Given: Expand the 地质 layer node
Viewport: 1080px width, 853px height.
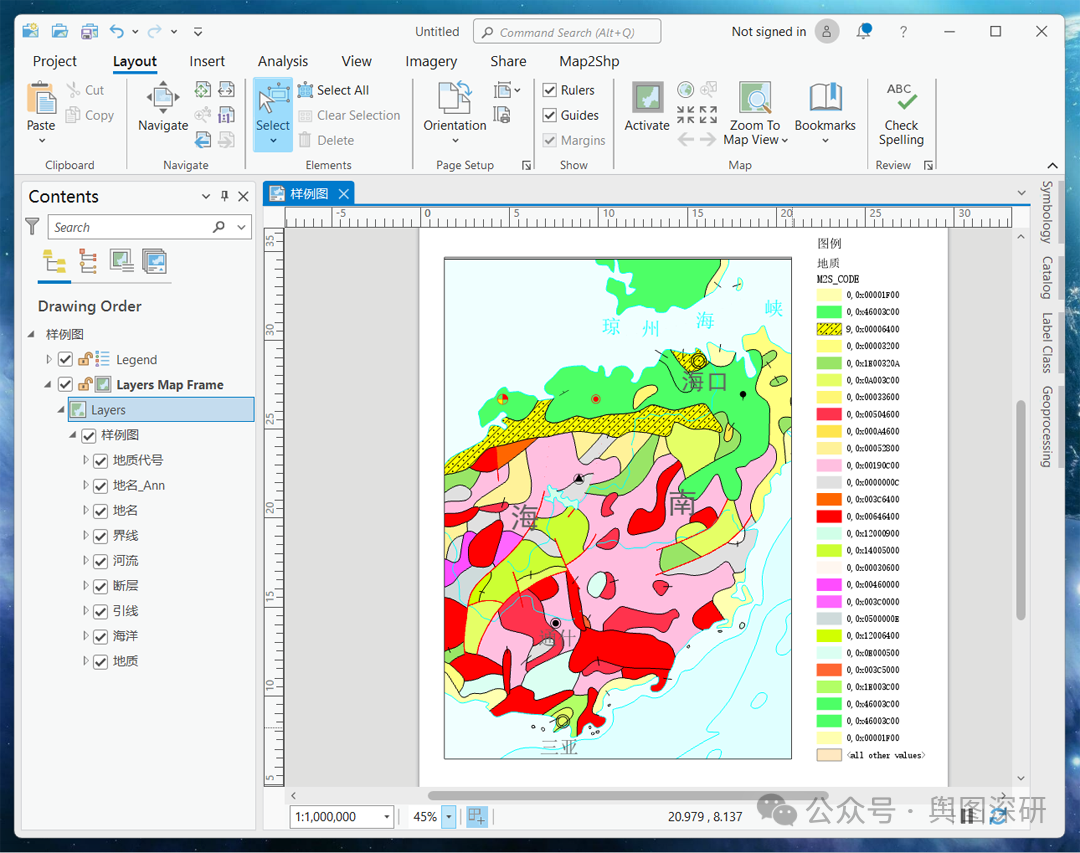Looking at the screenshot, I should 85,661.
